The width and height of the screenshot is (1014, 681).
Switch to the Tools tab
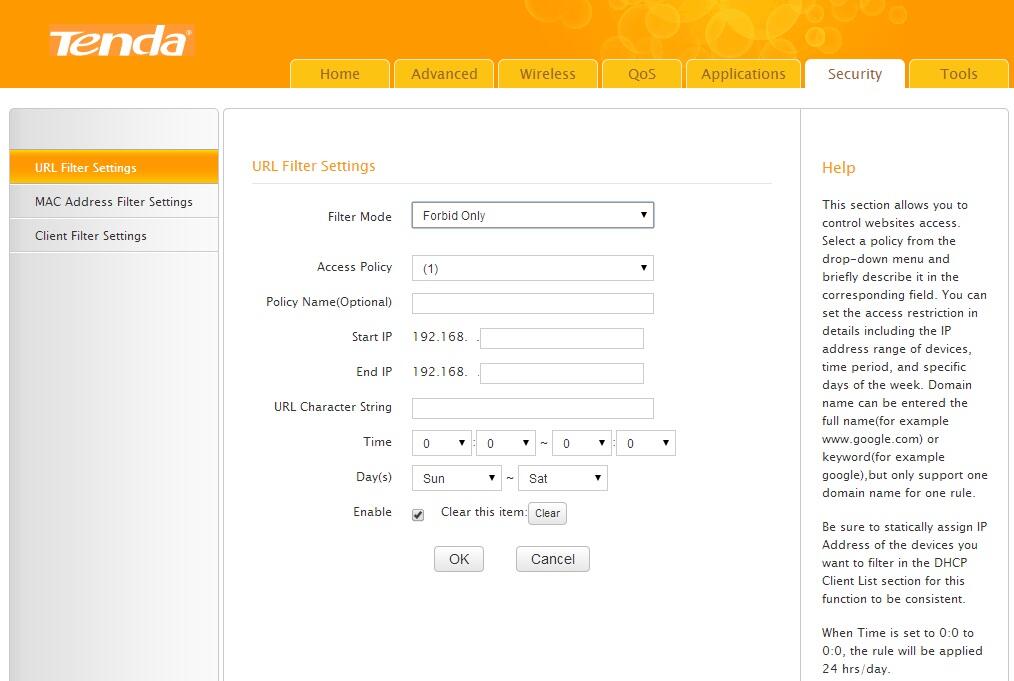tap(959, 74)
